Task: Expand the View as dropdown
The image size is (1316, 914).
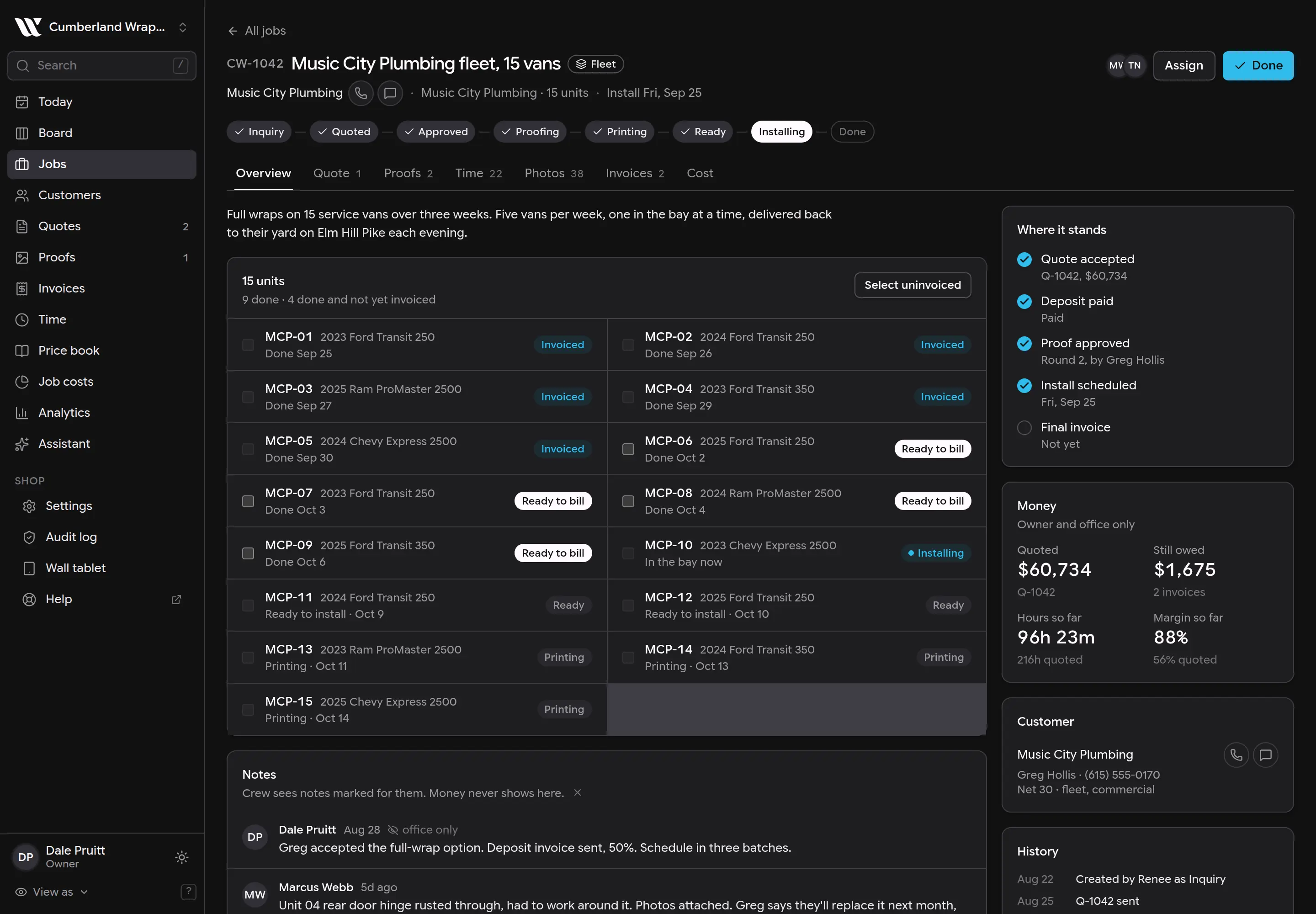Action: pyautogui.click(x=52, y=892)
